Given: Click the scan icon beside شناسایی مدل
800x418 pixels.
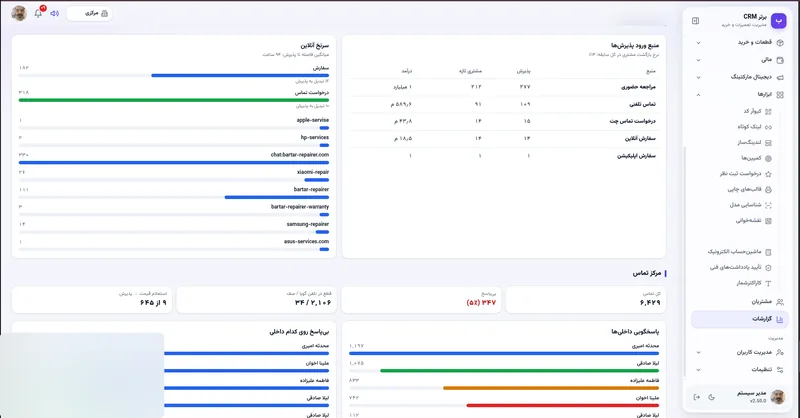Looking at the screenshot, I should 768,205.
